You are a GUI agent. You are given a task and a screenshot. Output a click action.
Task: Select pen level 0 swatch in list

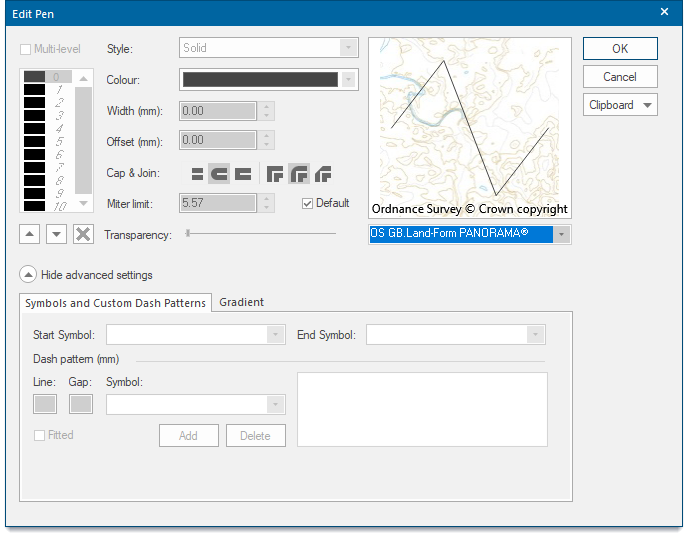tap(35, 77)
